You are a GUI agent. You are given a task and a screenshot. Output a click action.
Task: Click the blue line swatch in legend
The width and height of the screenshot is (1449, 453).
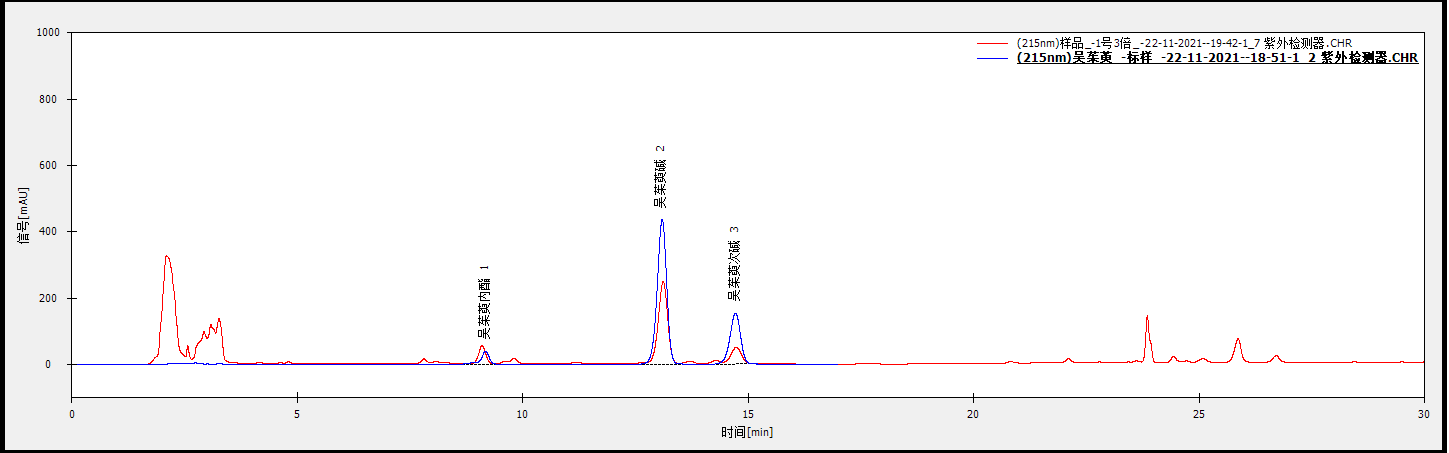point(994,58)
